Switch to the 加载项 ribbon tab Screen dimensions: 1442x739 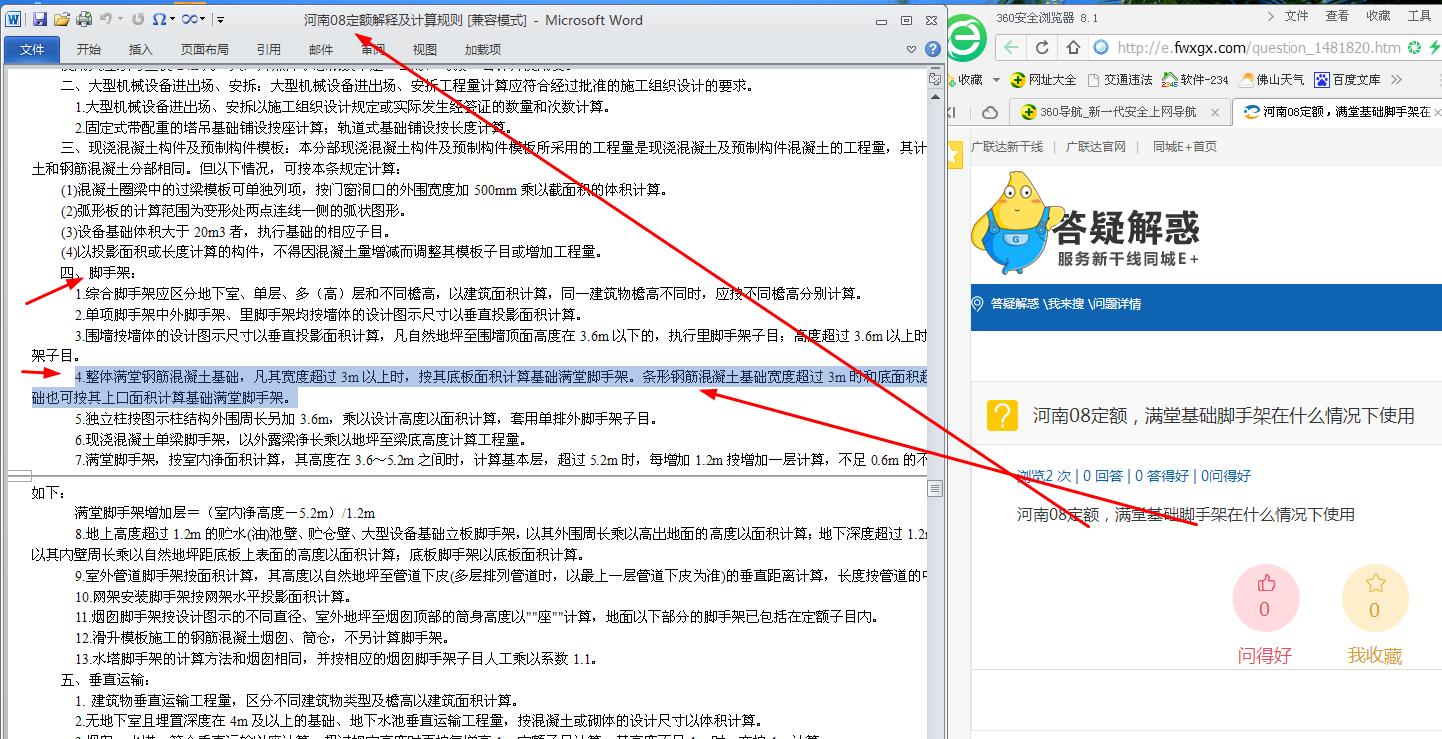[483, 49]
